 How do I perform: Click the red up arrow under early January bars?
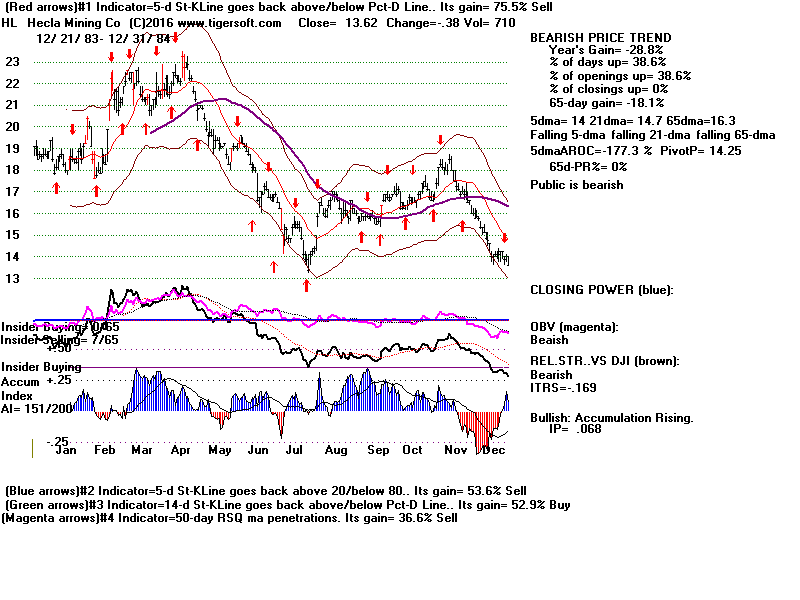point(56,187)
